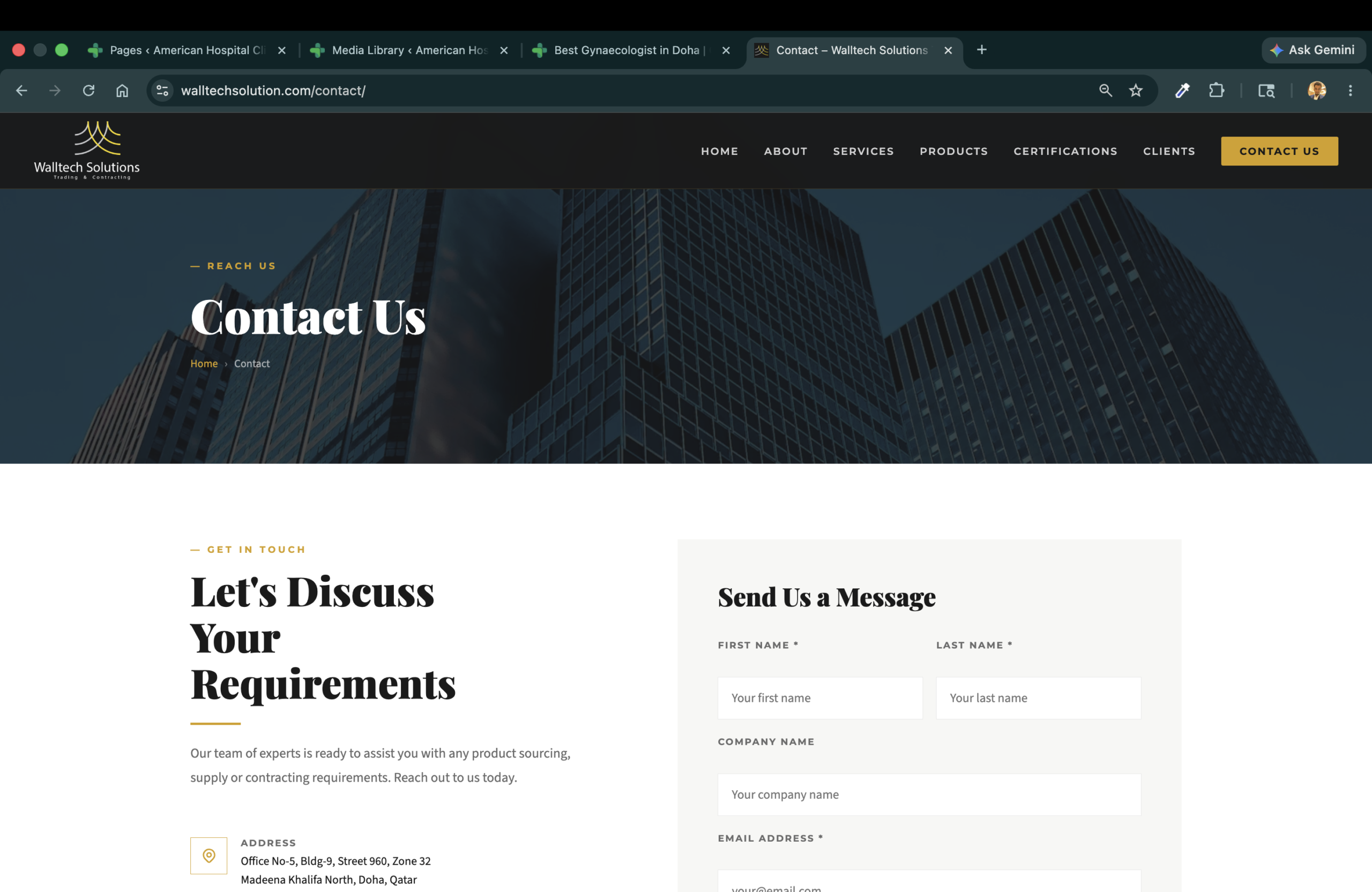Open a new tab with the plus icon
The image size is (1372, 892).
pos(982,50)
